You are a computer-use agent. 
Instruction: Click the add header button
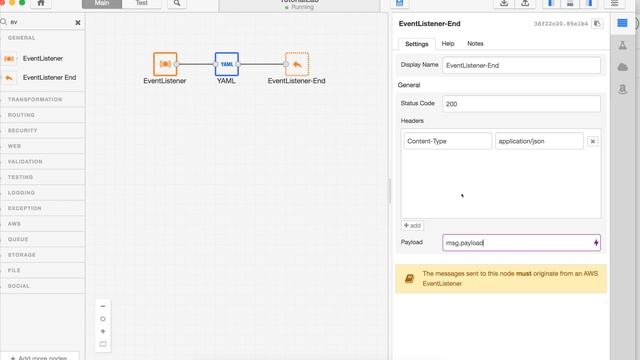point(412,226)
